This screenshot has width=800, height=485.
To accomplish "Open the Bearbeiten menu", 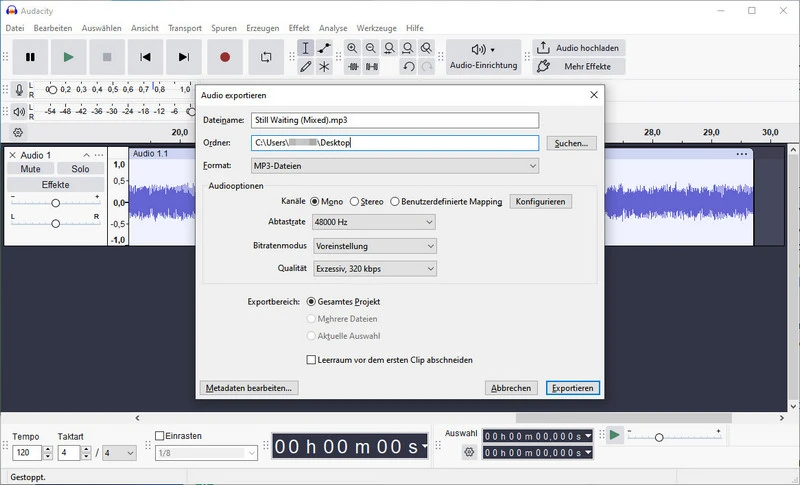I will (x=53, y=28).
